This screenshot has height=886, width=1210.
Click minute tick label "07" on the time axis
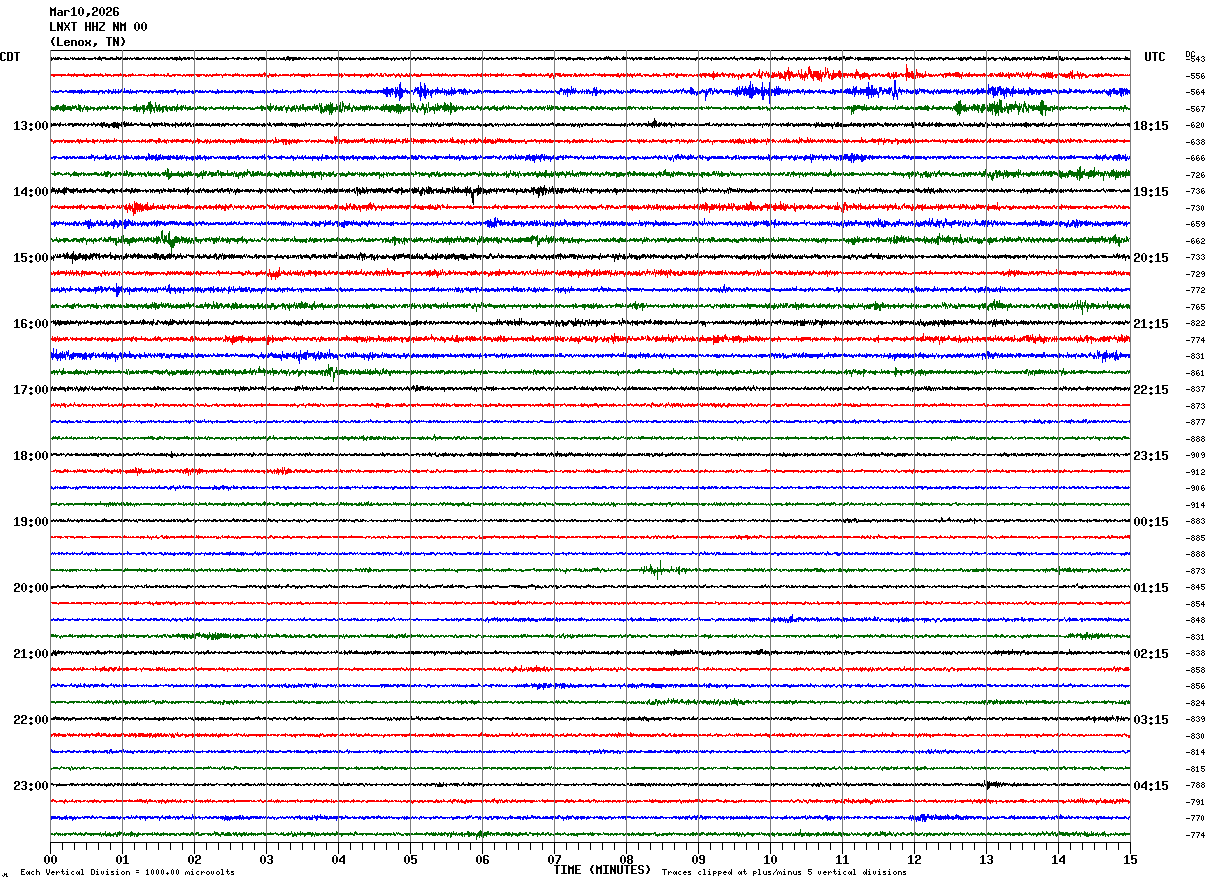point(554,859)
